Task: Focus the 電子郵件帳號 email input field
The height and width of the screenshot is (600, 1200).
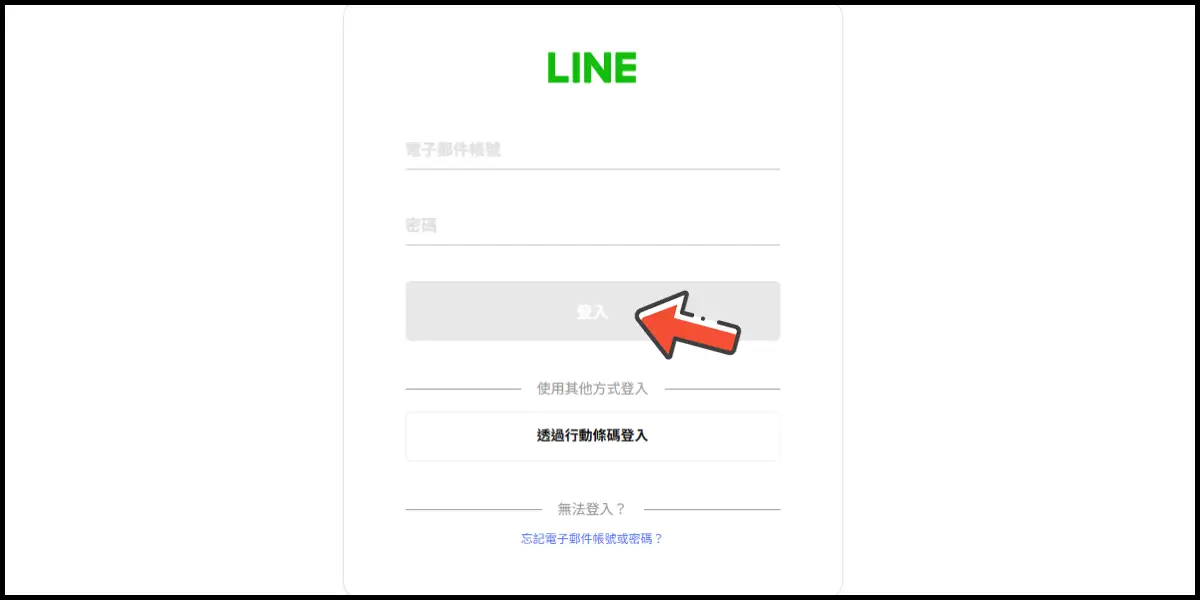Action: click(x=592, y=150)
